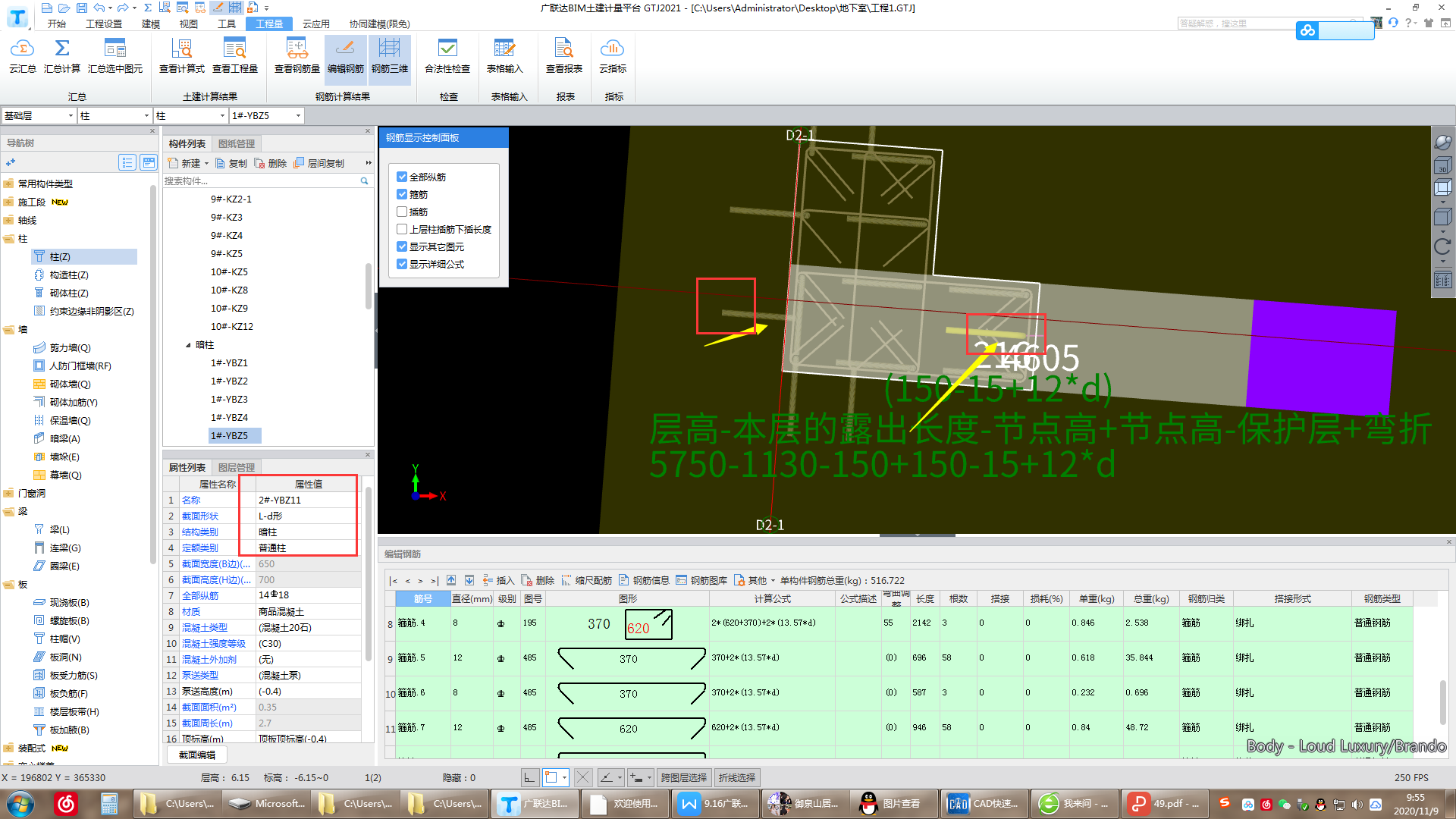
Task: Open 工程设置 ribbon tab
Action: (104, 24)
